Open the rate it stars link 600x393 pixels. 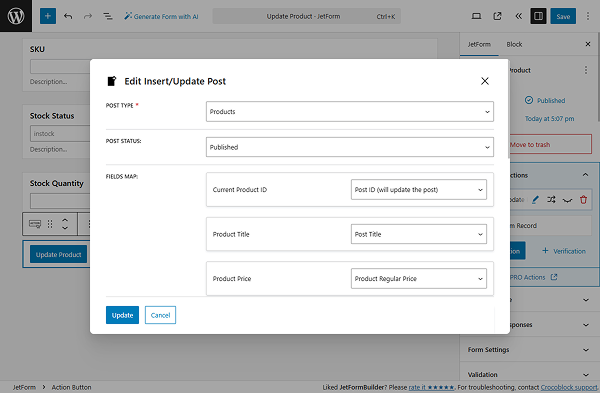431,387
